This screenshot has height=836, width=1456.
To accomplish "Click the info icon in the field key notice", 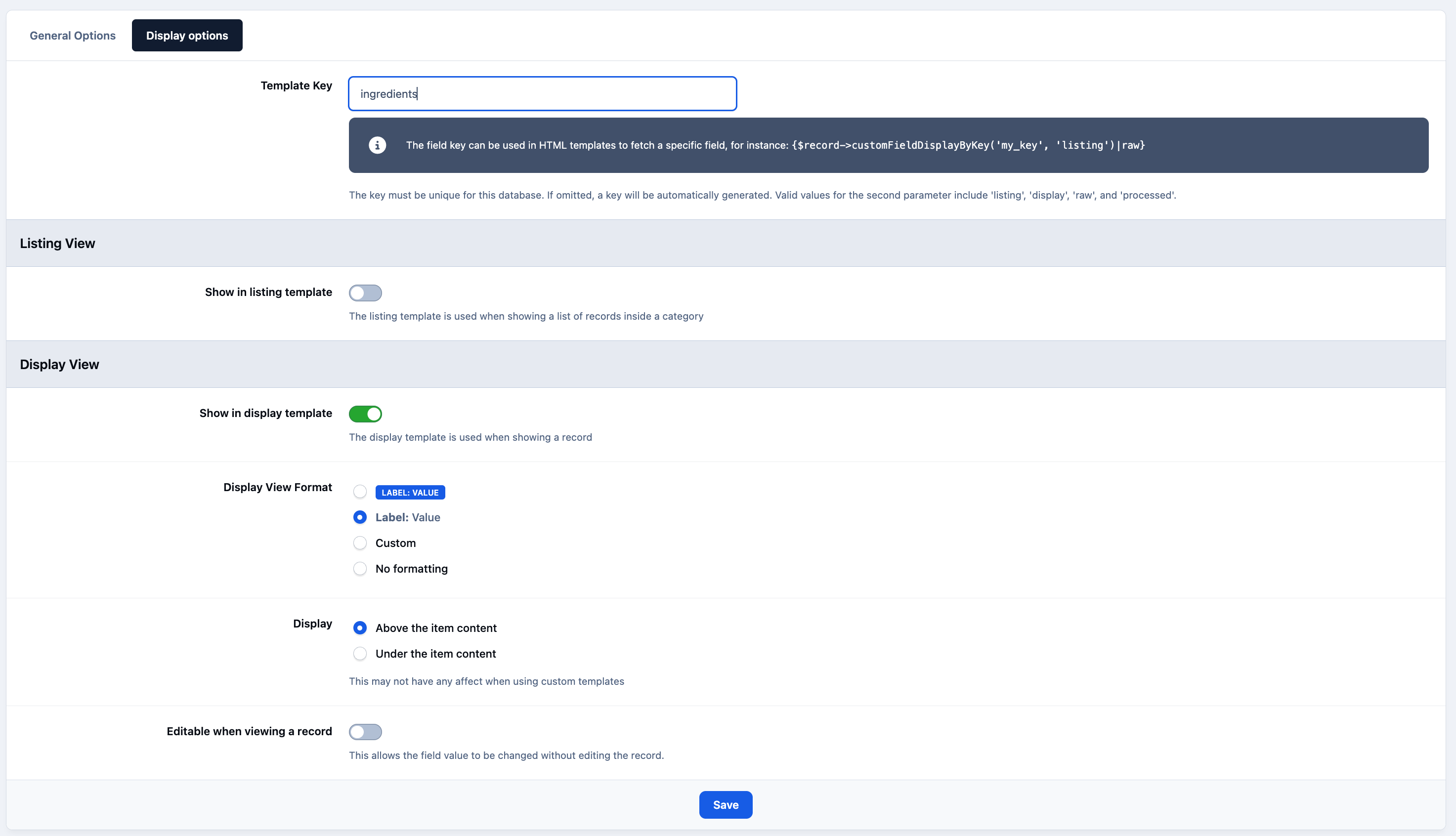I will tap(378, 145).
